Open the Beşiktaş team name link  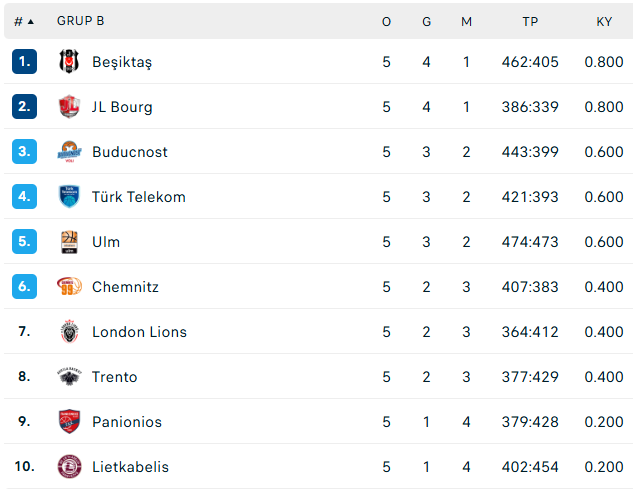point(122,62)
